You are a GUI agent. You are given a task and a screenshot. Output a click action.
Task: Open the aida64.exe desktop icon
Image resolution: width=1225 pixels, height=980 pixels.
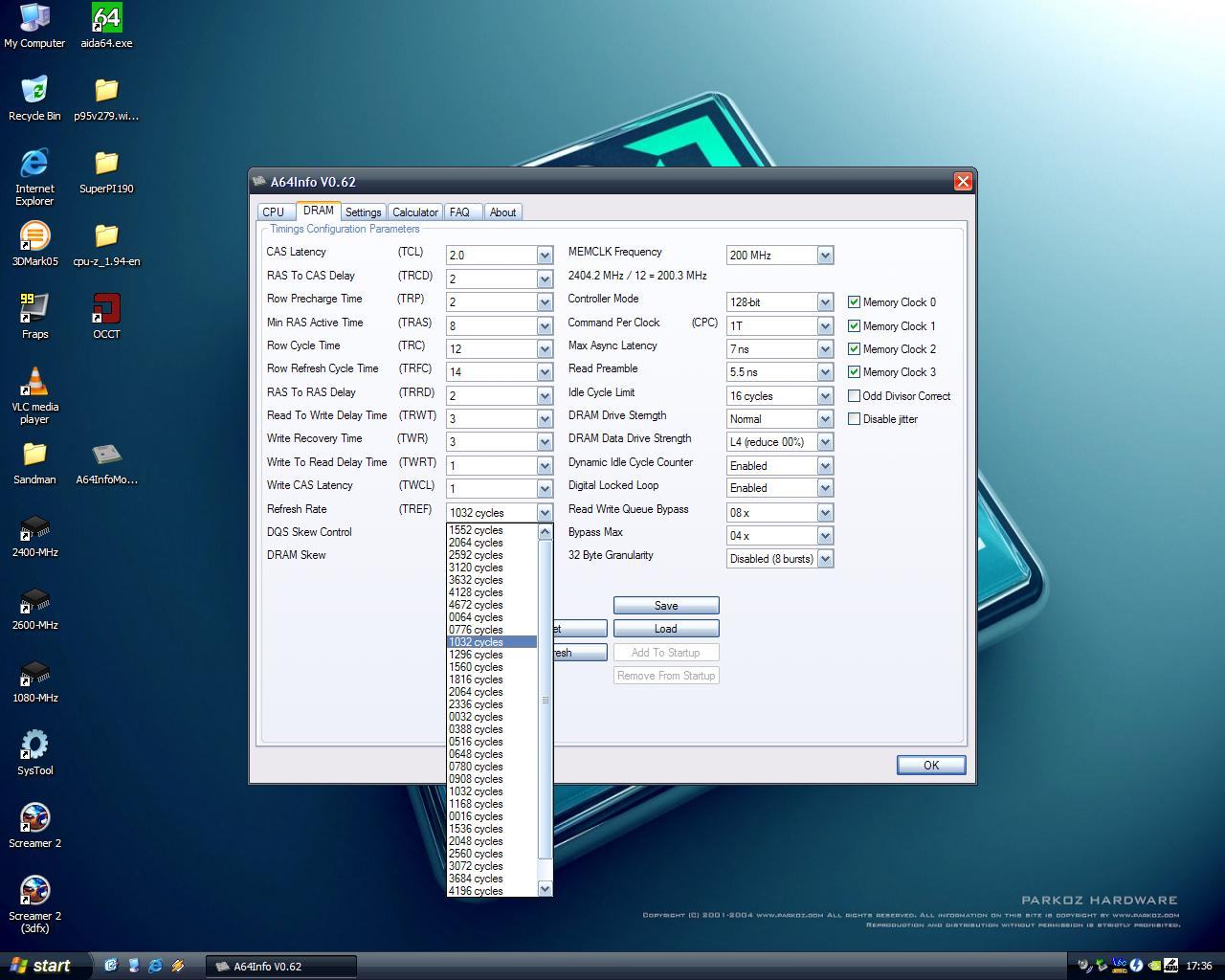coord(106,19)
